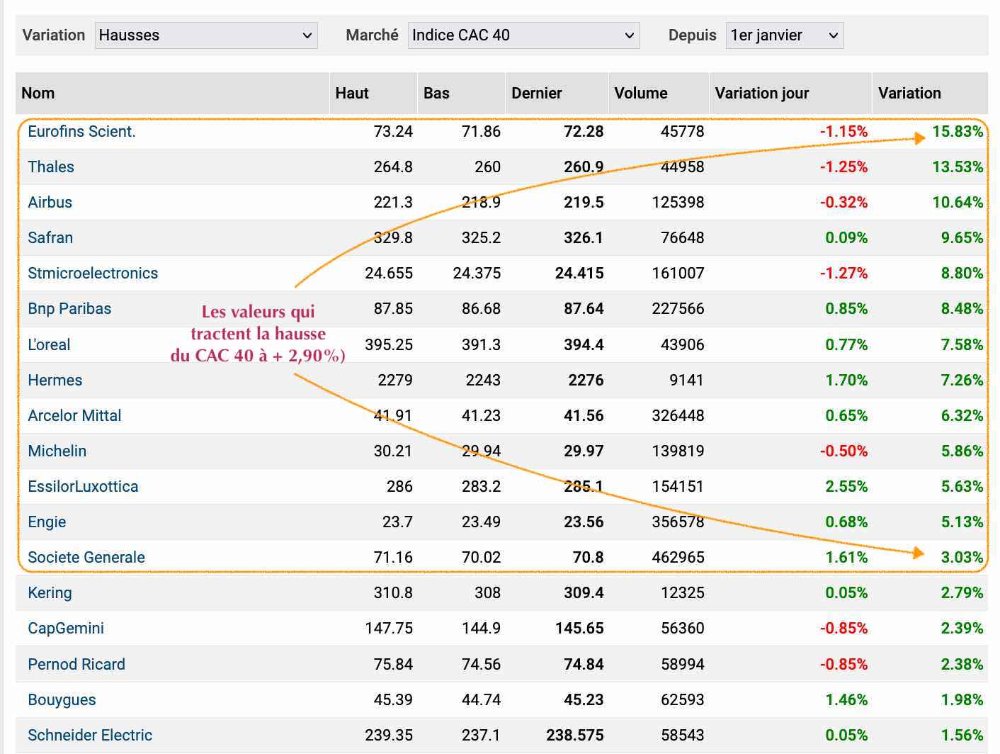Open the Bnp Paribas link
The width and height of the screenshot is (1000, 754).
pos(69,309)
